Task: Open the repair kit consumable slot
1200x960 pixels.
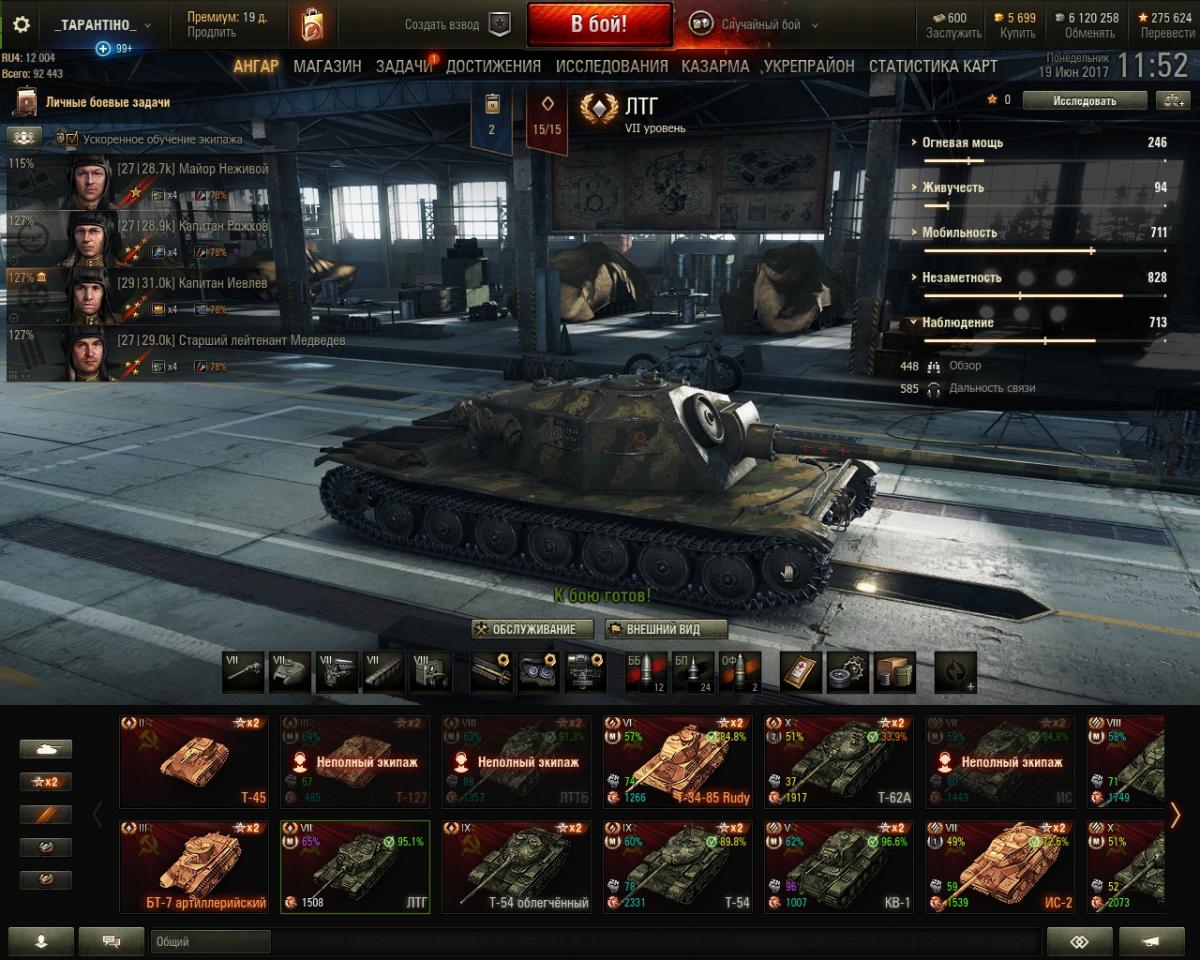Action: click(846, 672)
